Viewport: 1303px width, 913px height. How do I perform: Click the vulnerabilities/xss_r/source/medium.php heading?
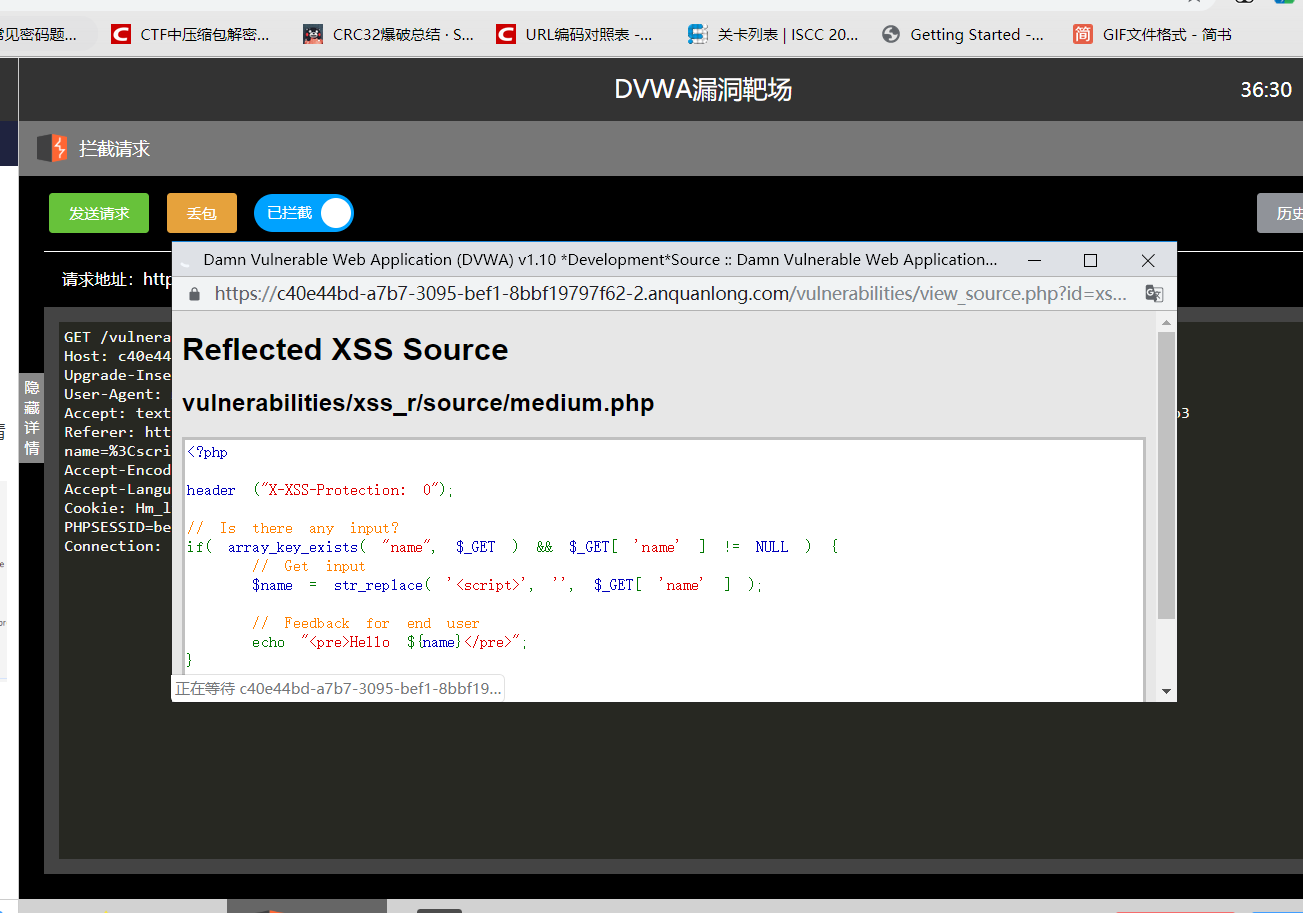(418, 403)
